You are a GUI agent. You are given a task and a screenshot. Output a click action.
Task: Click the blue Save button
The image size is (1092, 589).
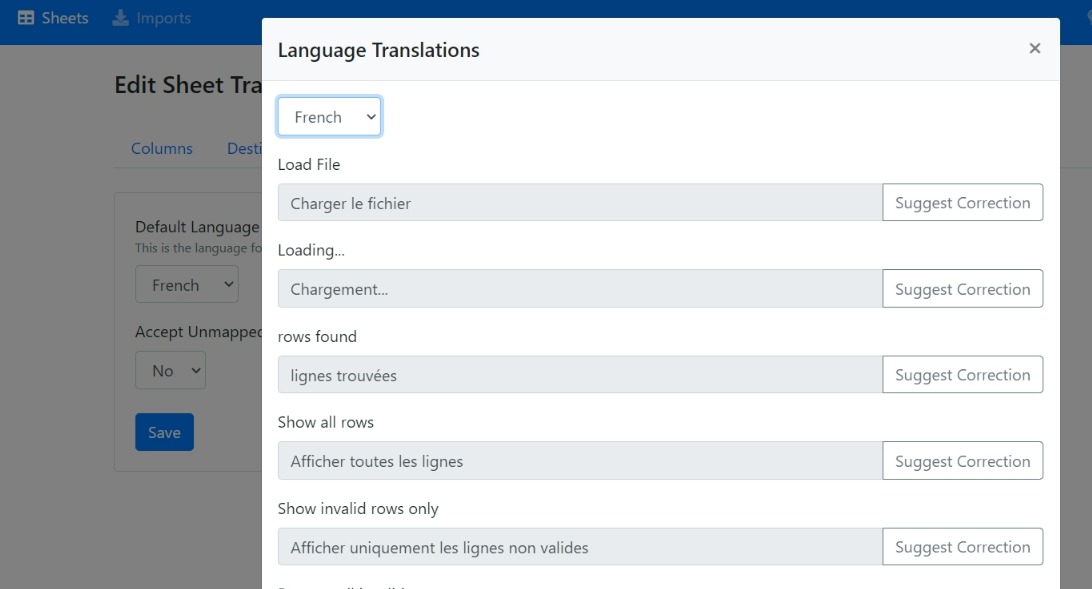click(x=164, y=432)
